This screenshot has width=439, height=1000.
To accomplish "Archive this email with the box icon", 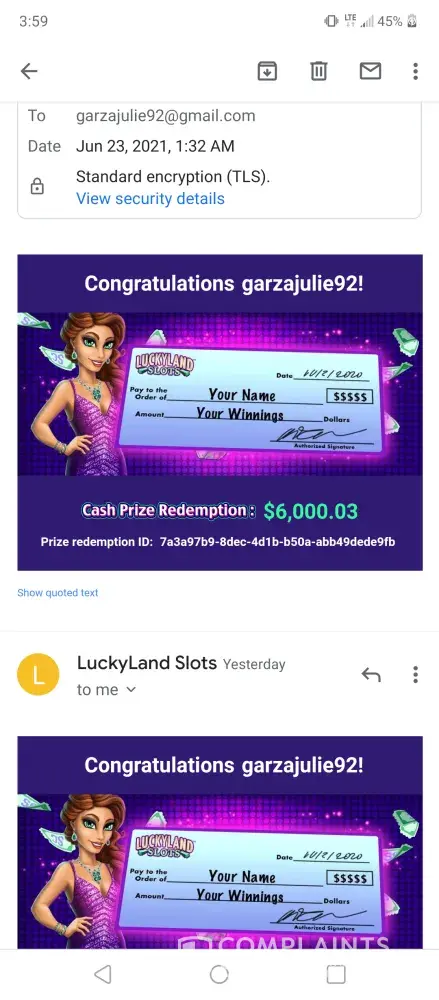I will tap(267, 71).
